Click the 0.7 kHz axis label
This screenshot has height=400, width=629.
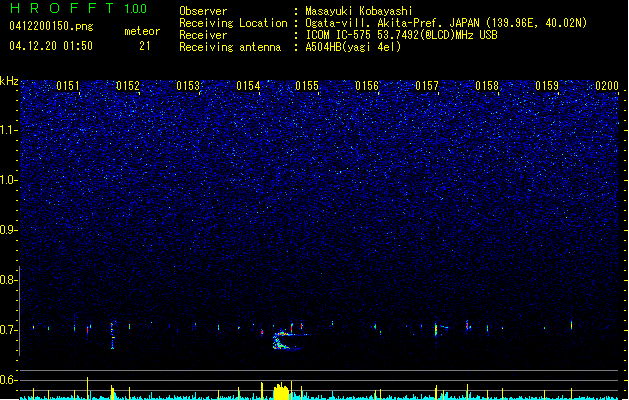[x=8, y=330]
